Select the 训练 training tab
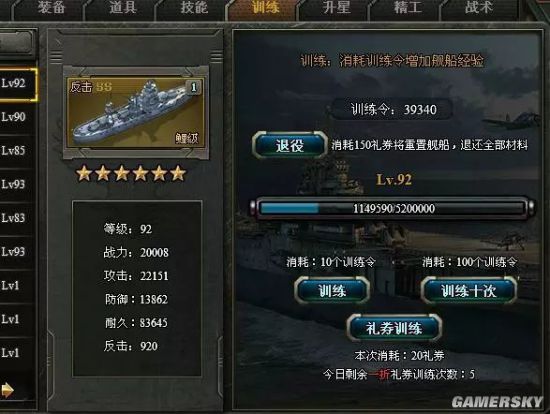 click(265, 8)
